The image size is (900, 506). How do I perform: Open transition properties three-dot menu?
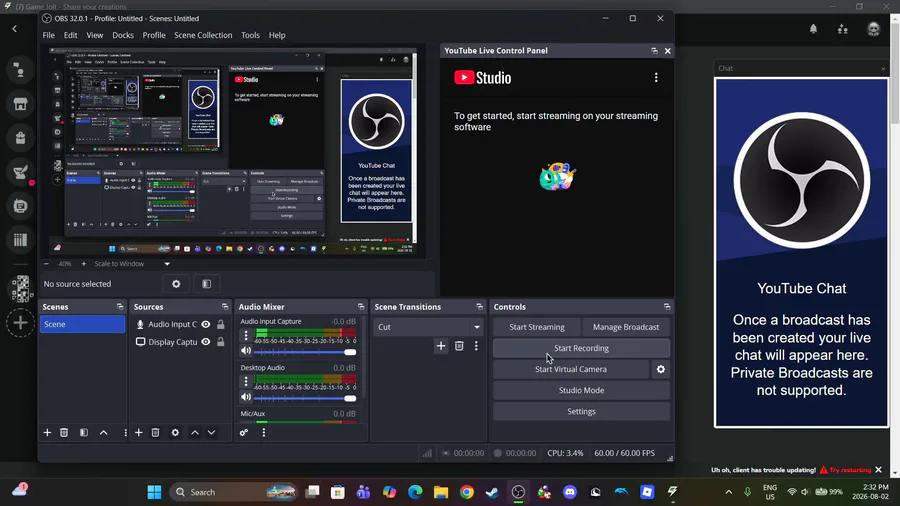[476, 346]
